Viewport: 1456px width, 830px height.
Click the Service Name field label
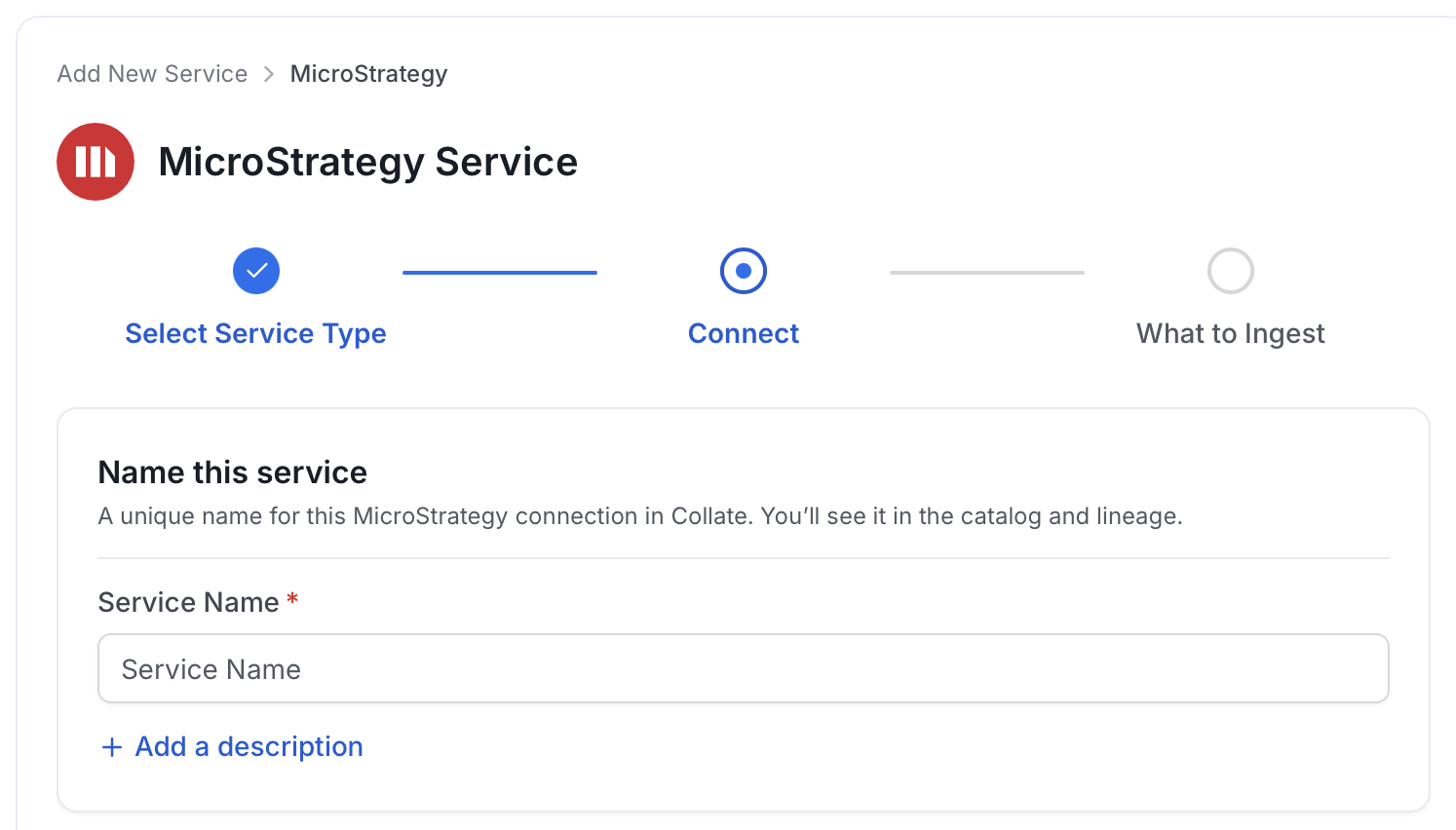189,602
